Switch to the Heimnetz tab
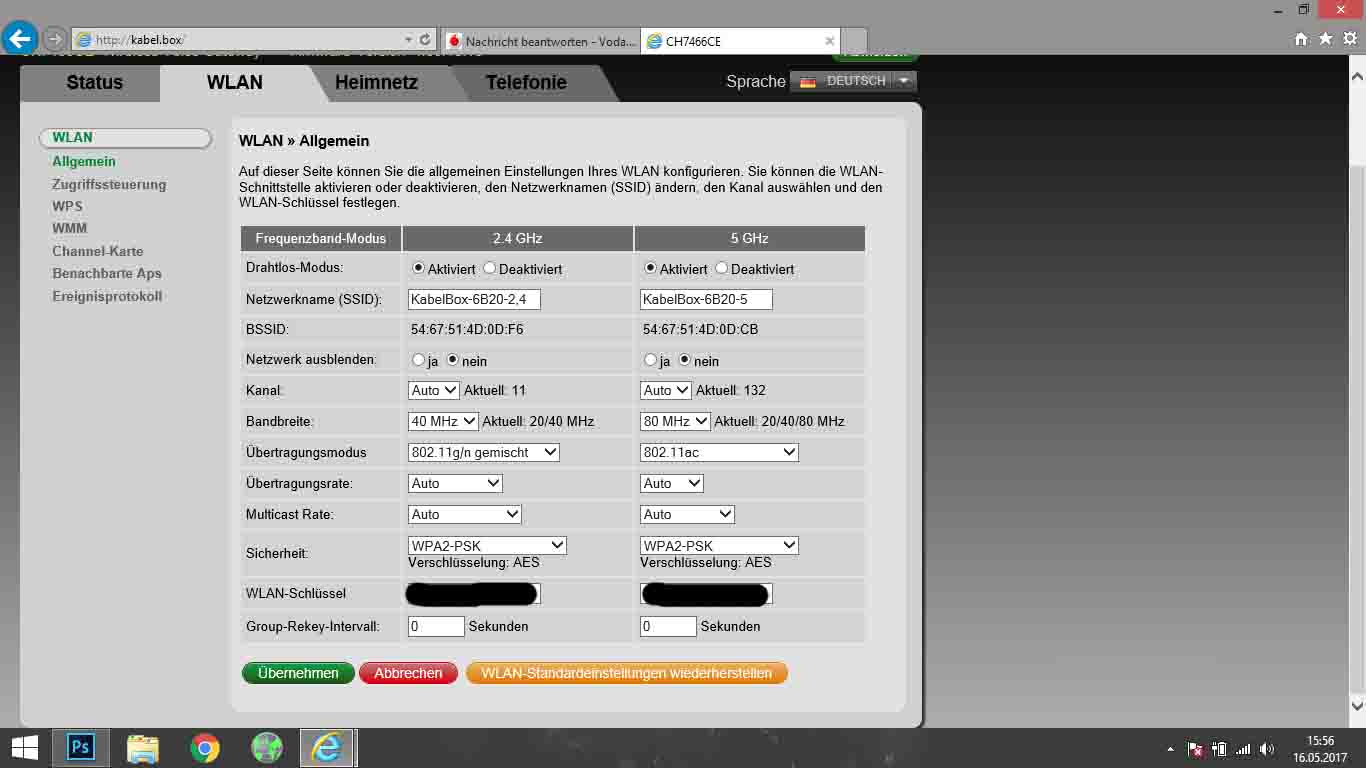 click(x=376, y=83)
